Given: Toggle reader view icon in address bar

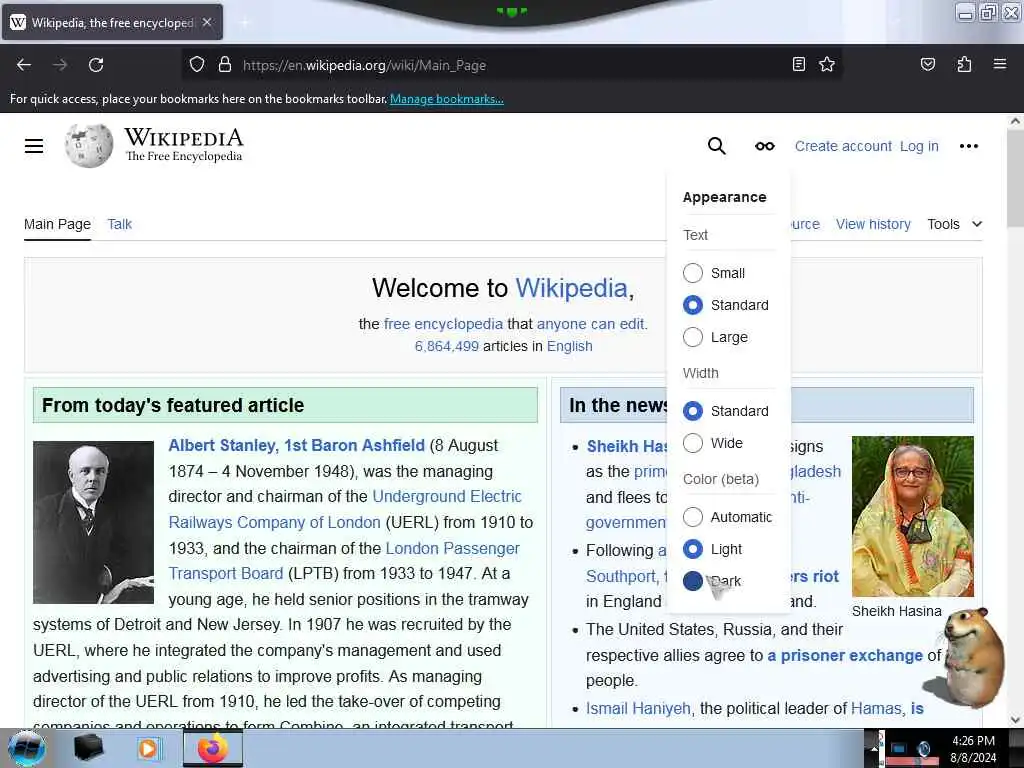Looking at the screenshot, I should (x=799, y=64).
